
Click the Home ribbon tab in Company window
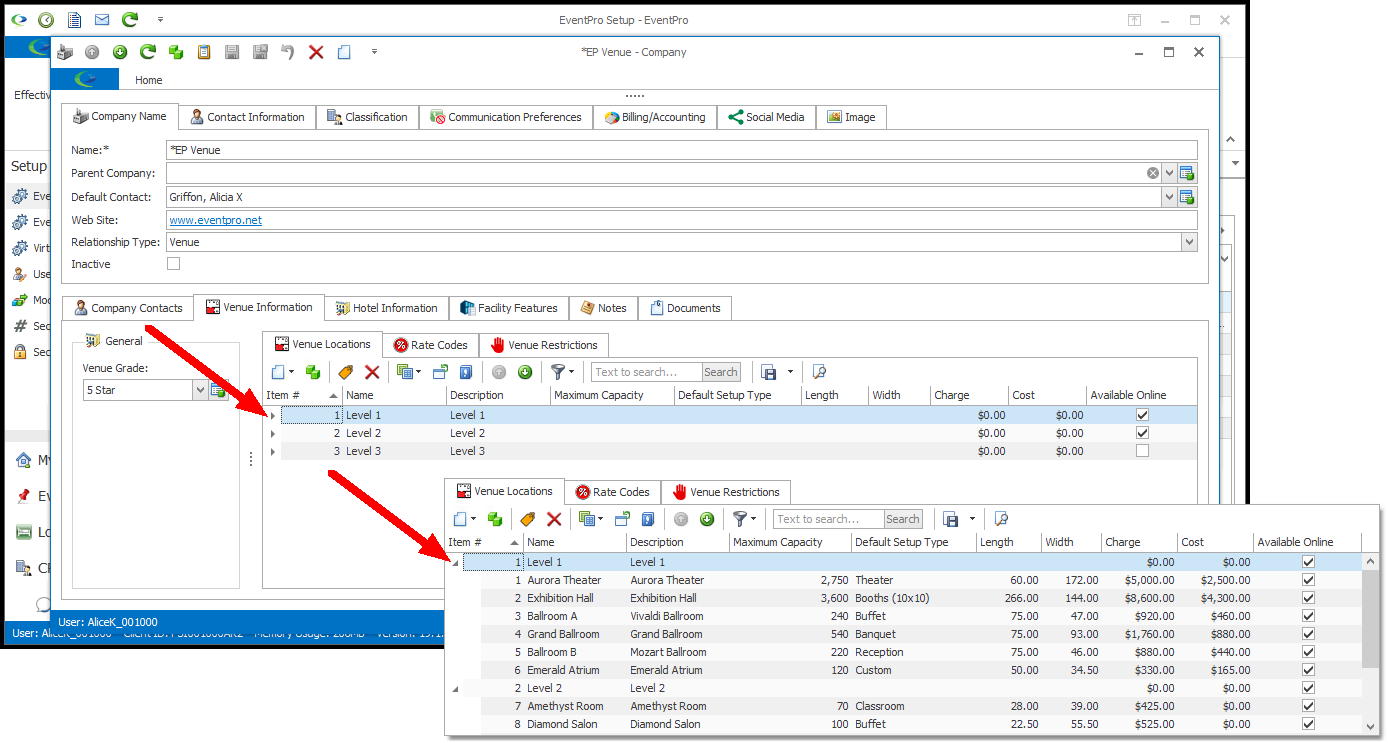149,80
